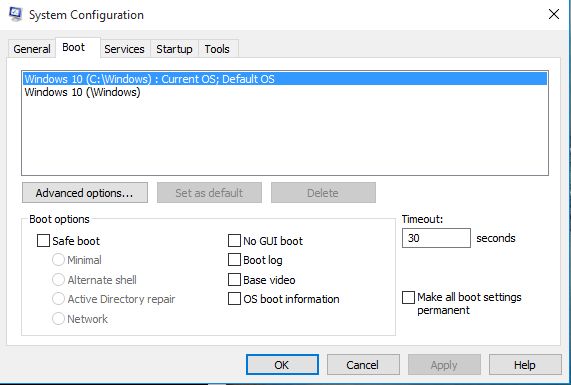Screen dimensions: 571x385
Task: Click the System Configuration title bar icon
Action: point(15,14)
